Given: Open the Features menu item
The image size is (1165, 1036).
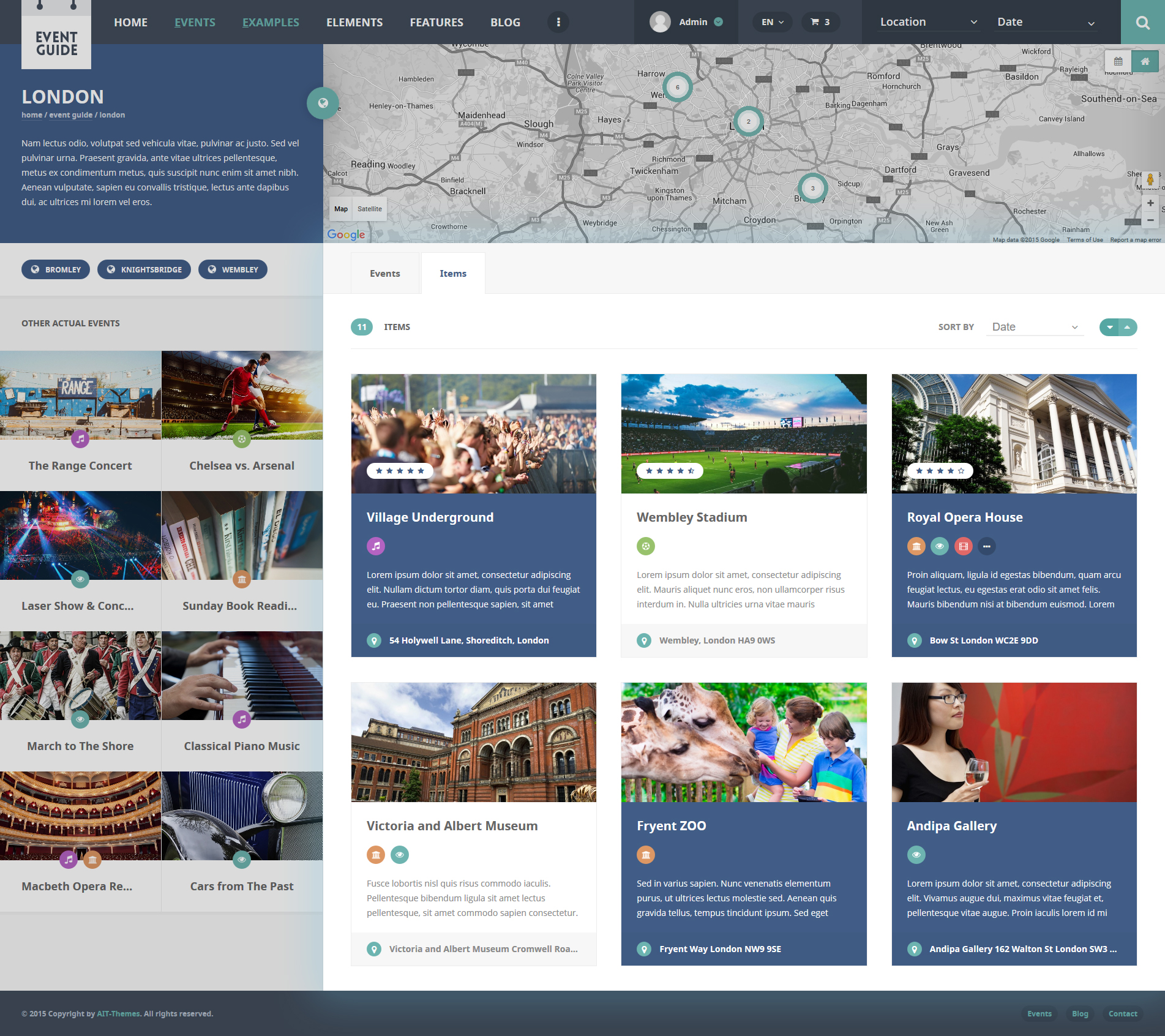Looking at the screenshot, I should click(x=436, y=23).
